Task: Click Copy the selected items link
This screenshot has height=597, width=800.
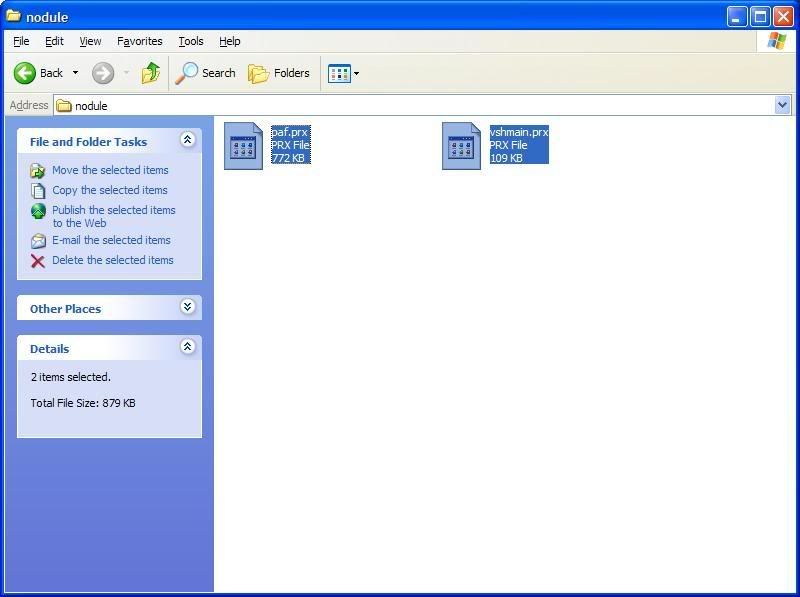Action: coord(110,190)
